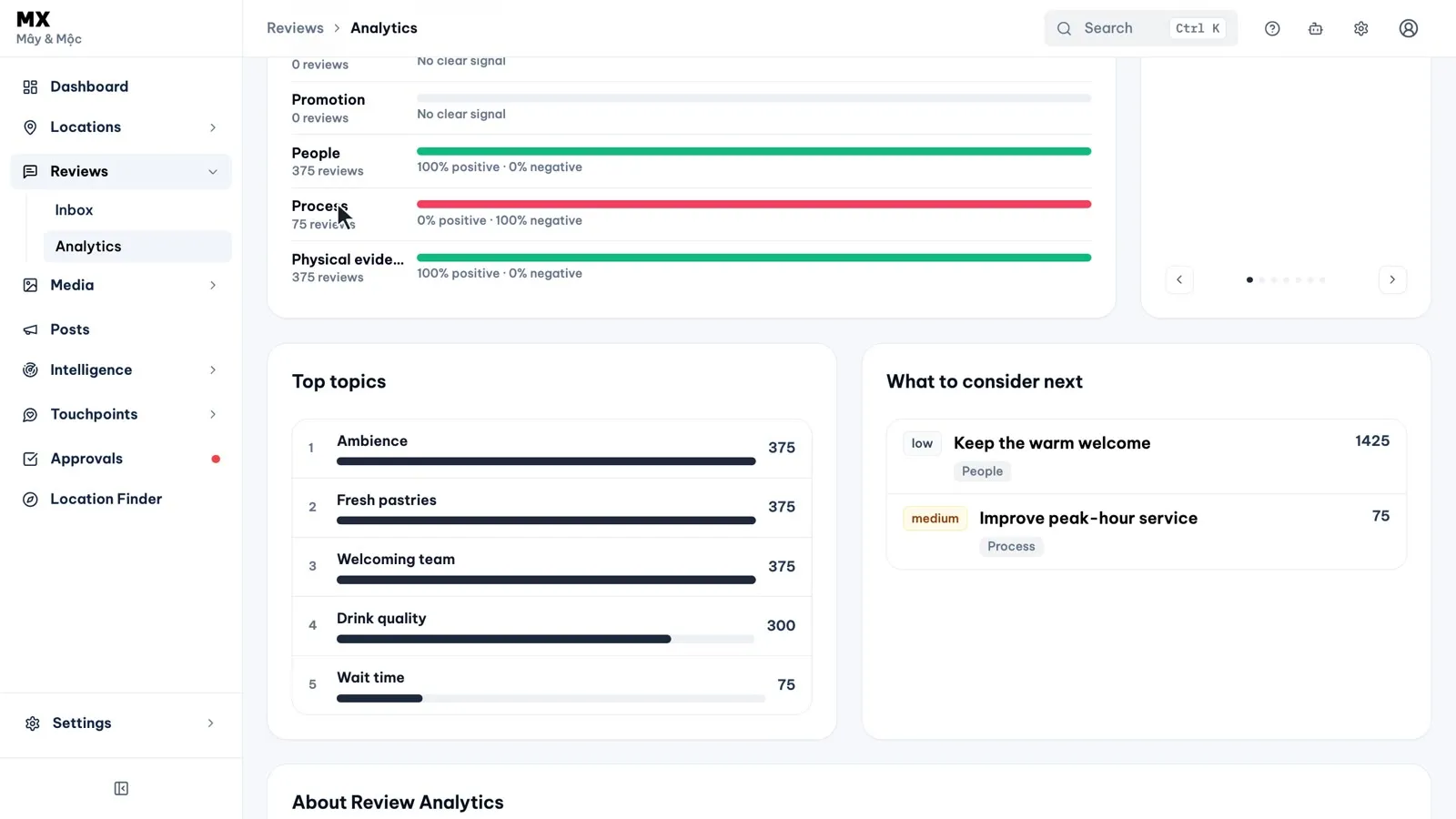Select the Ambience topic row
Viewport: 1456px width, 819px height.
551,449
